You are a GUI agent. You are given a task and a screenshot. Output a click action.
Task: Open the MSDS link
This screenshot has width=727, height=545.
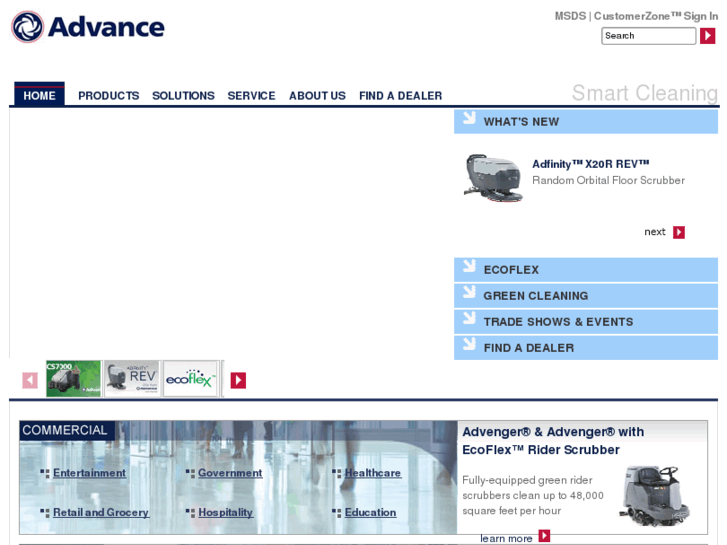pyautogui.click(x=570, y=16)
